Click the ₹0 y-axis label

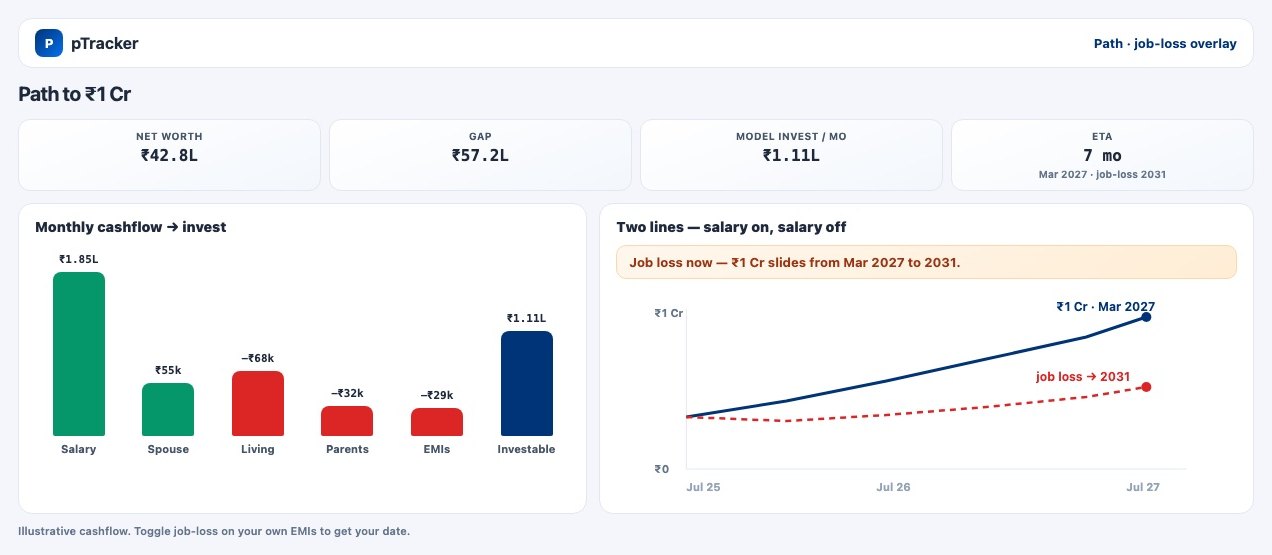pyautogui.click(x=662, y=468)
